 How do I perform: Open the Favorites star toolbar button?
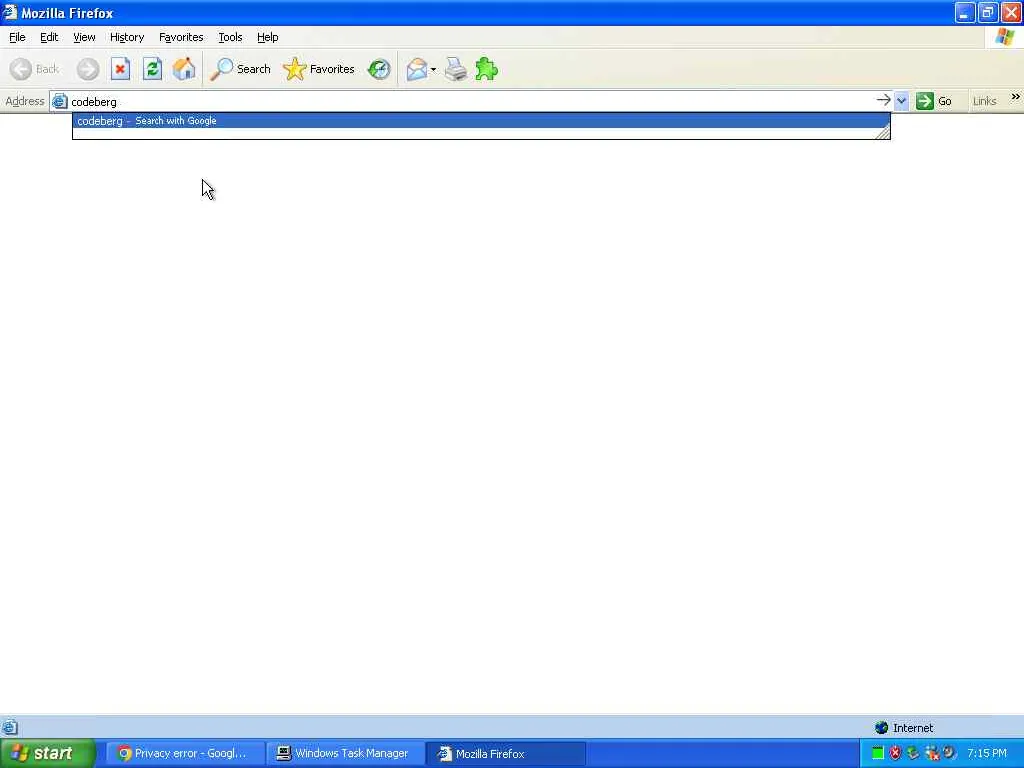(x=319, y=69)
